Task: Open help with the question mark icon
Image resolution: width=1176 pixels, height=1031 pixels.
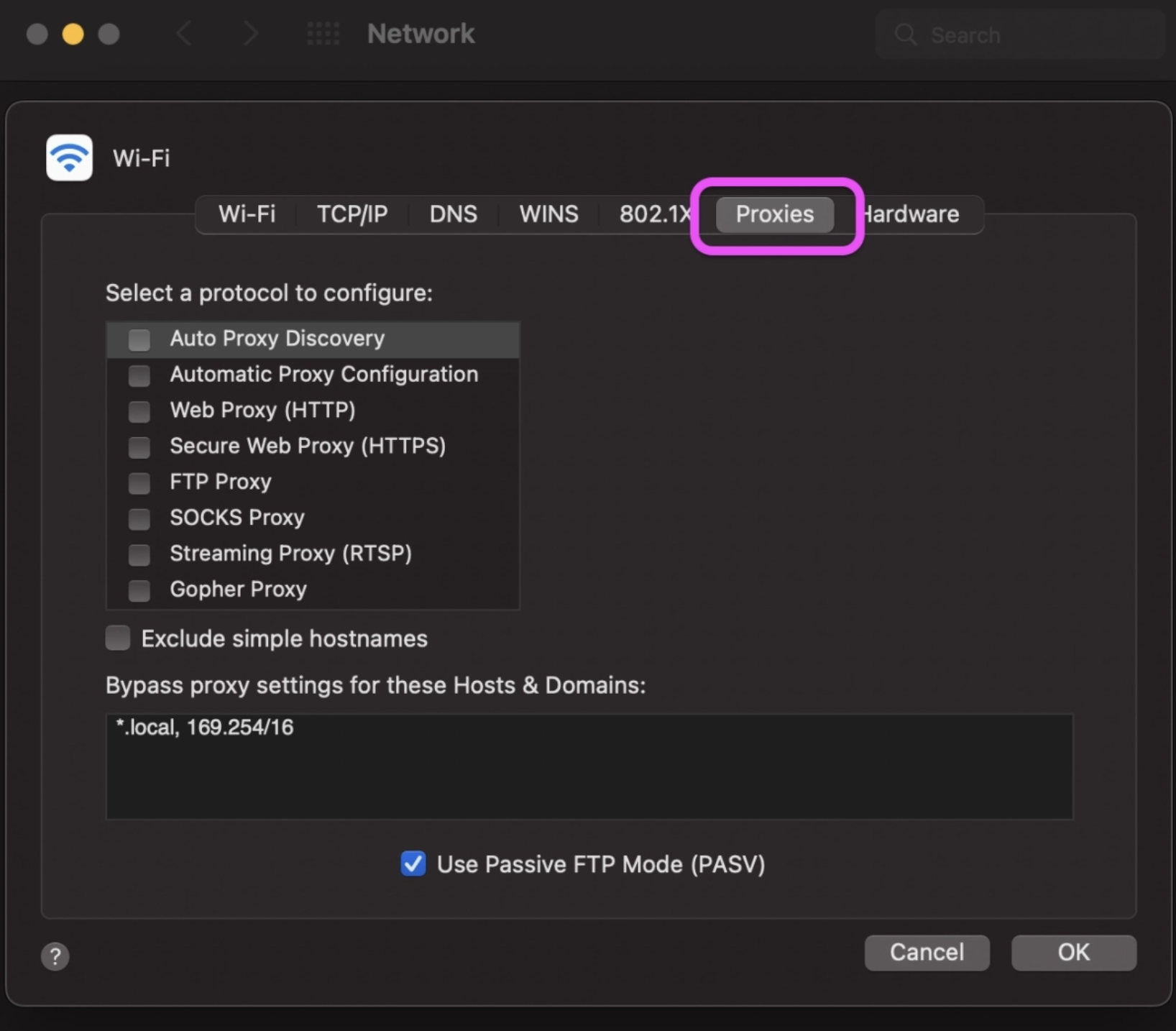Action: (55, 956)
